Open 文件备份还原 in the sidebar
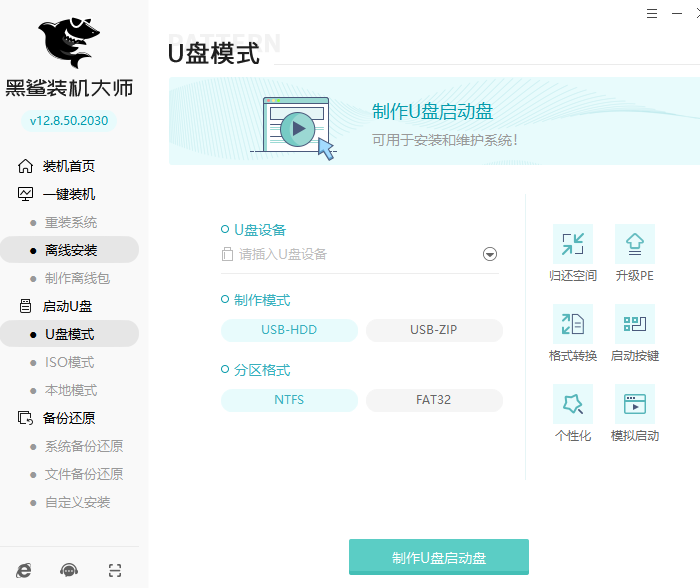The height and width of the screenshot is (588, 700). (x=83, y=474)
